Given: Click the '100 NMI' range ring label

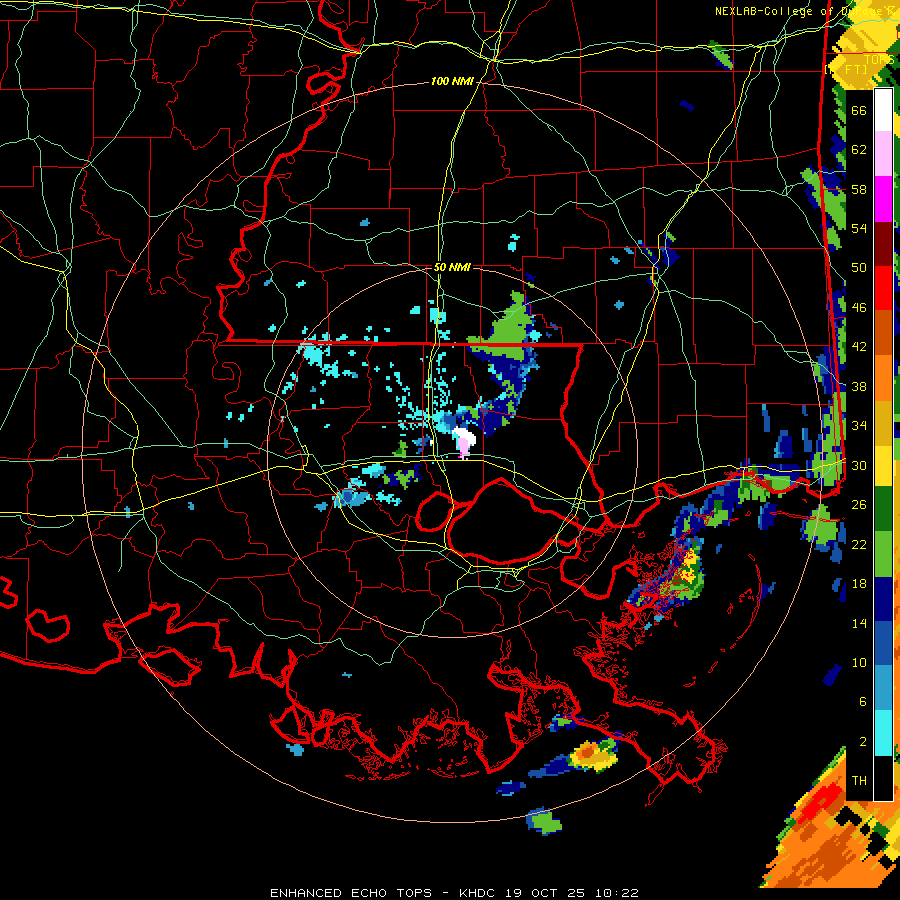Looking at the screenshot, I should point(452,82).
